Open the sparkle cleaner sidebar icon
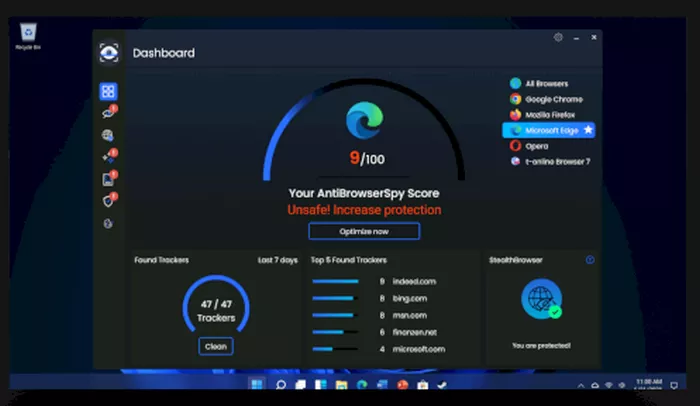Viewport: 700px width, 406px height. [x=109, y=156]
